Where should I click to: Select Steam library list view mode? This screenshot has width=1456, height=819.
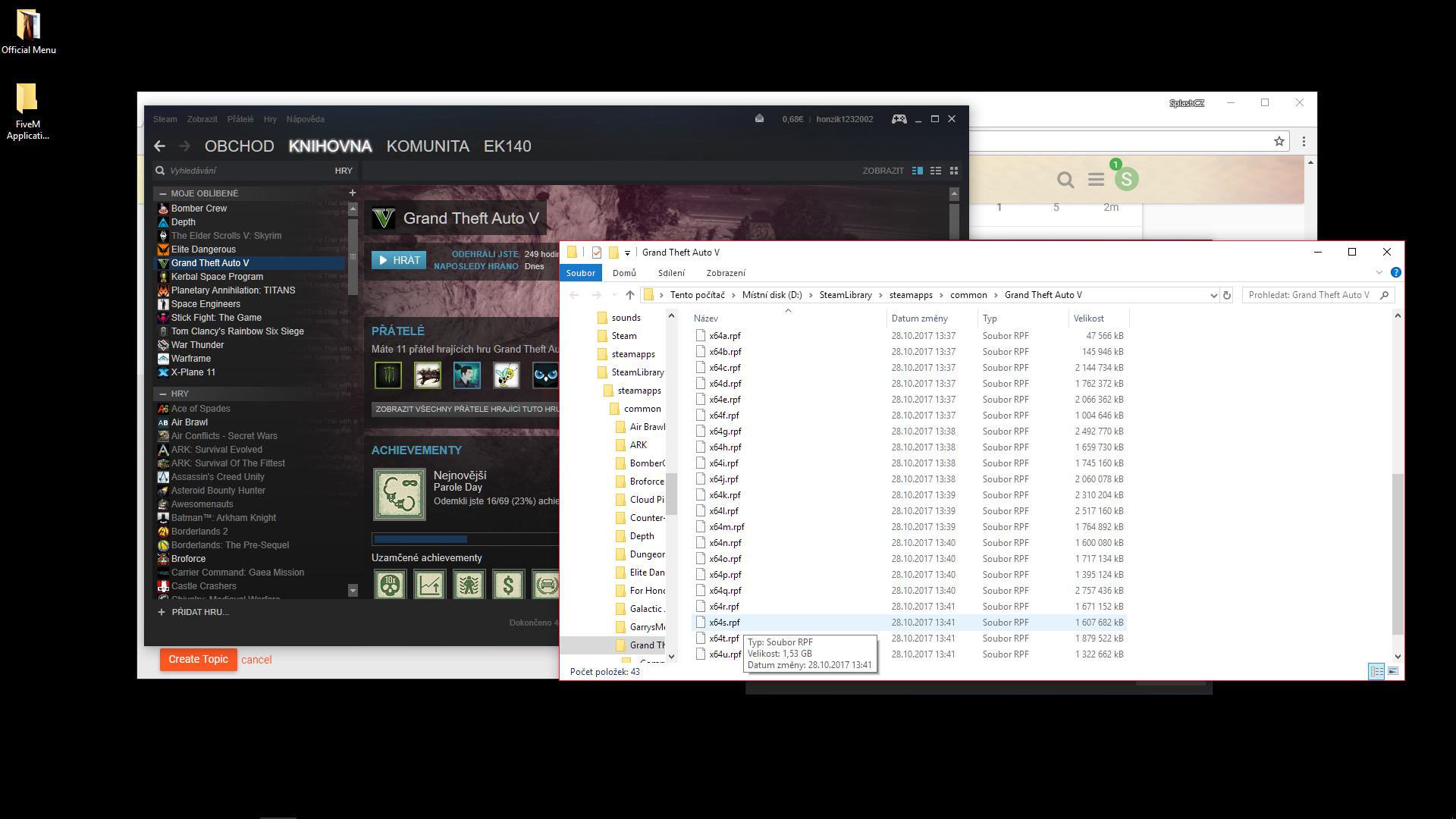(x=936, y=171)
